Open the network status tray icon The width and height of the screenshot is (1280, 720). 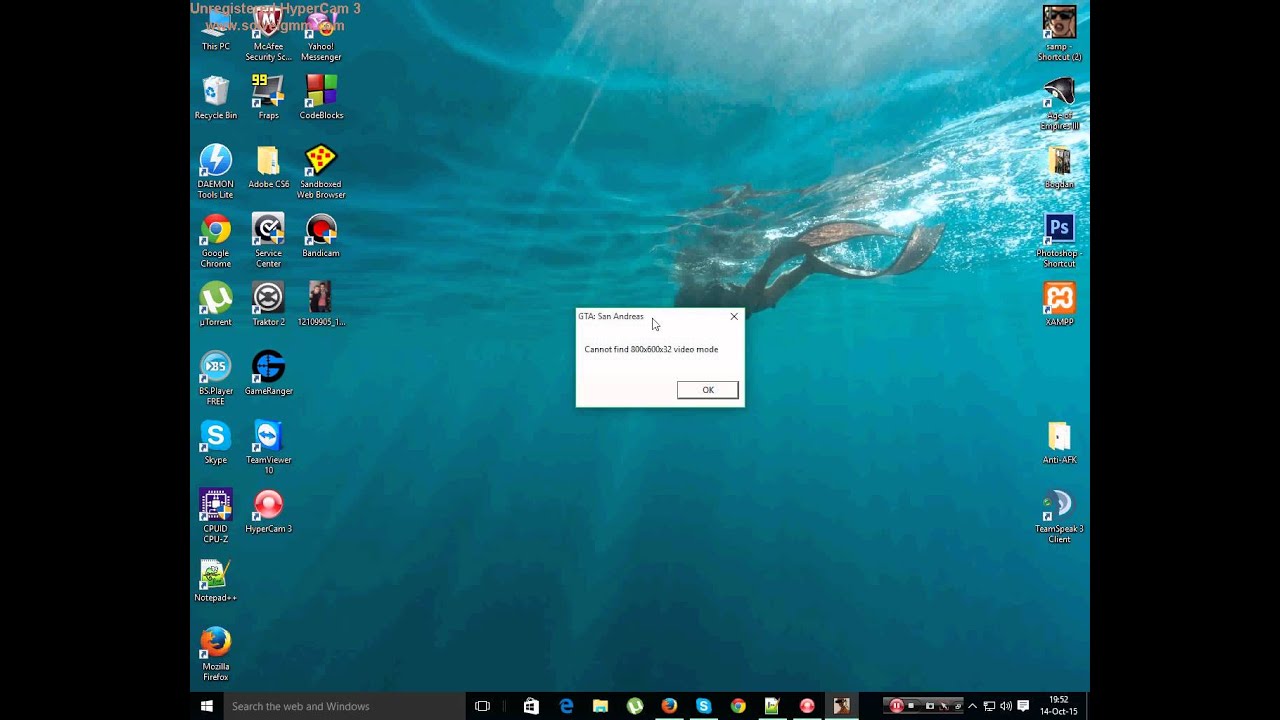click(x=989, y=706)
